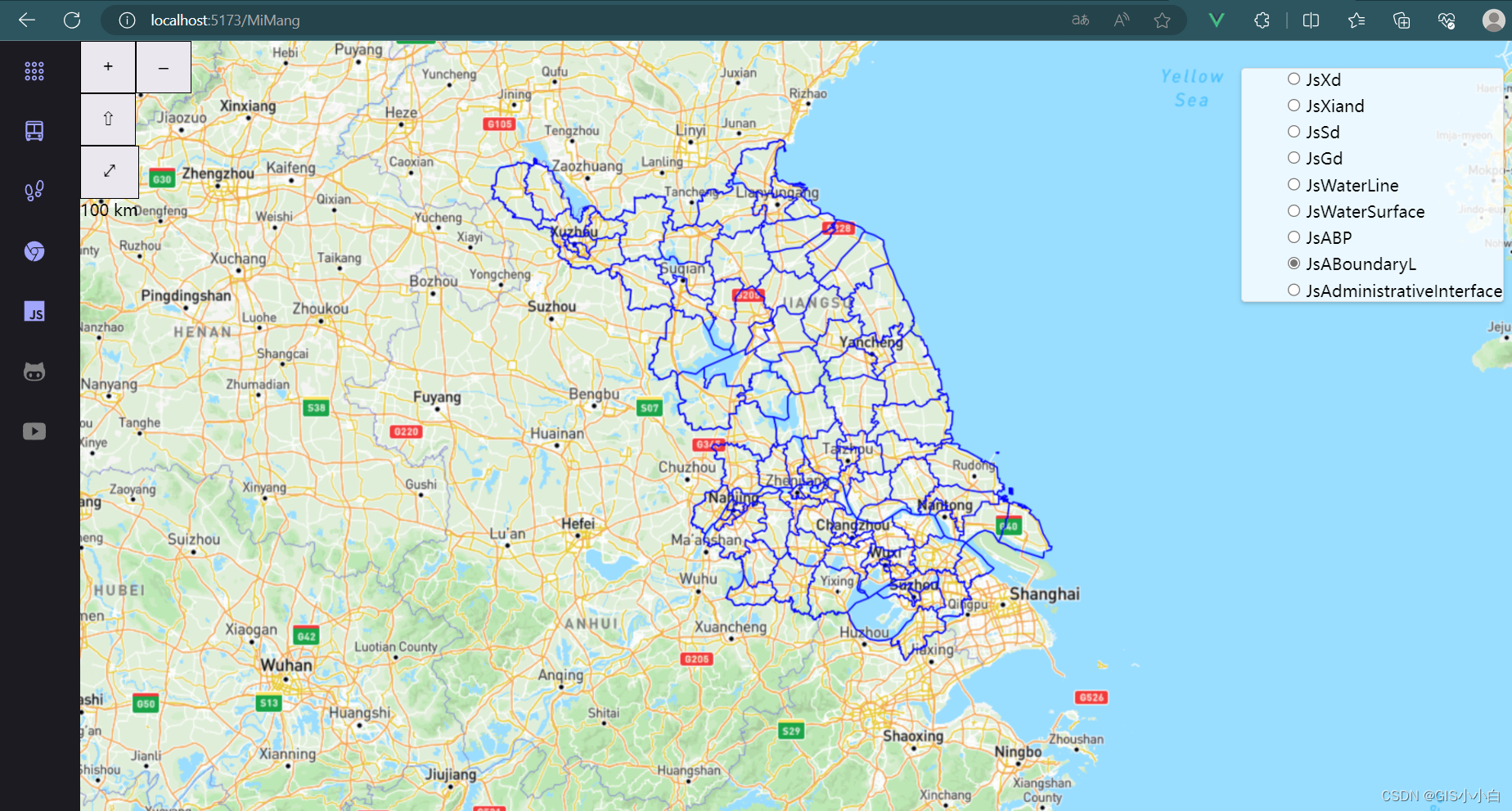Open the collections icon
The image size is (1512, 811).
pyautogui.click(x=1402, y=20)
